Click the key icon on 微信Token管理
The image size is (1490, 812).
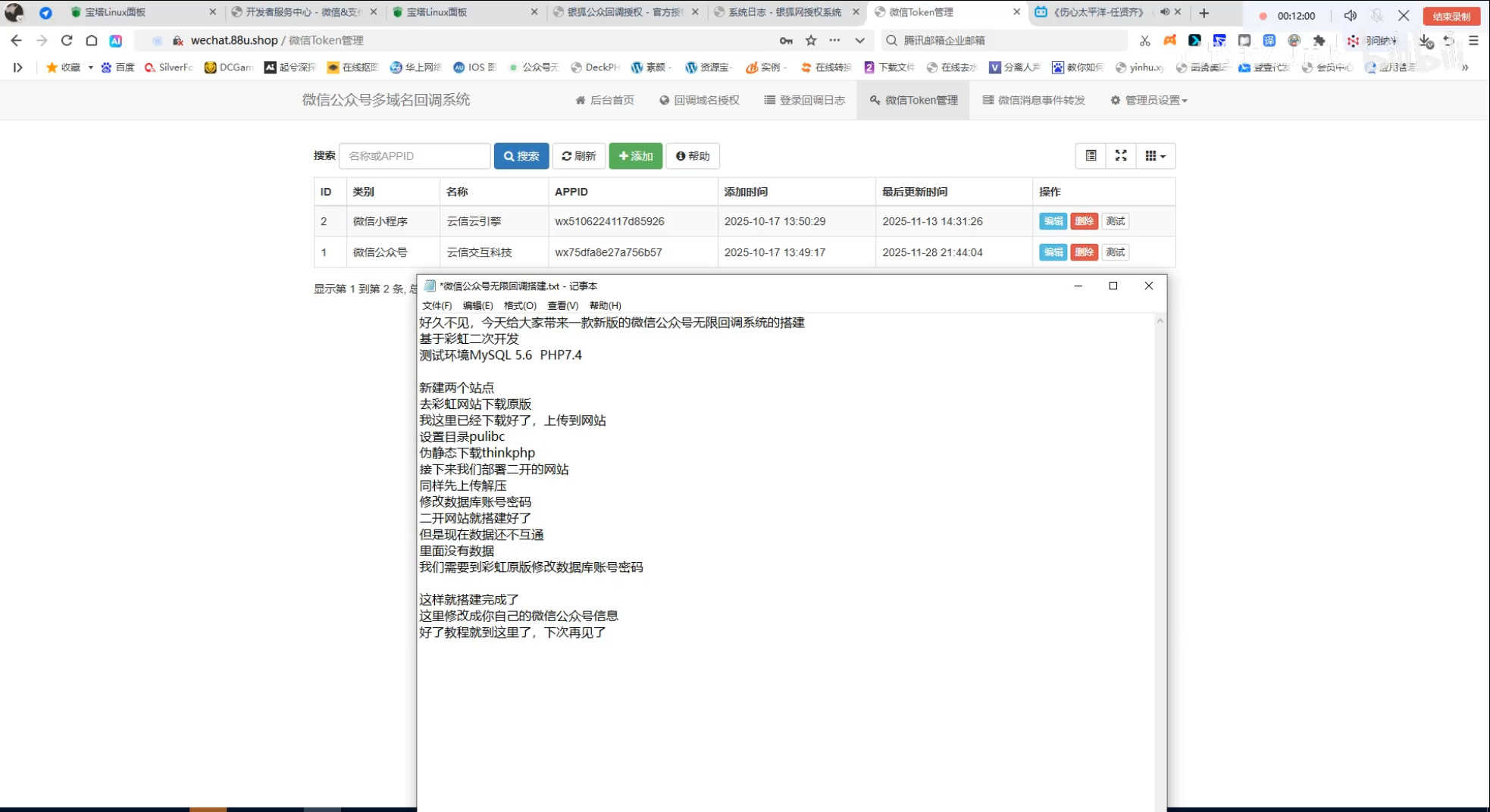pos(873,99)
